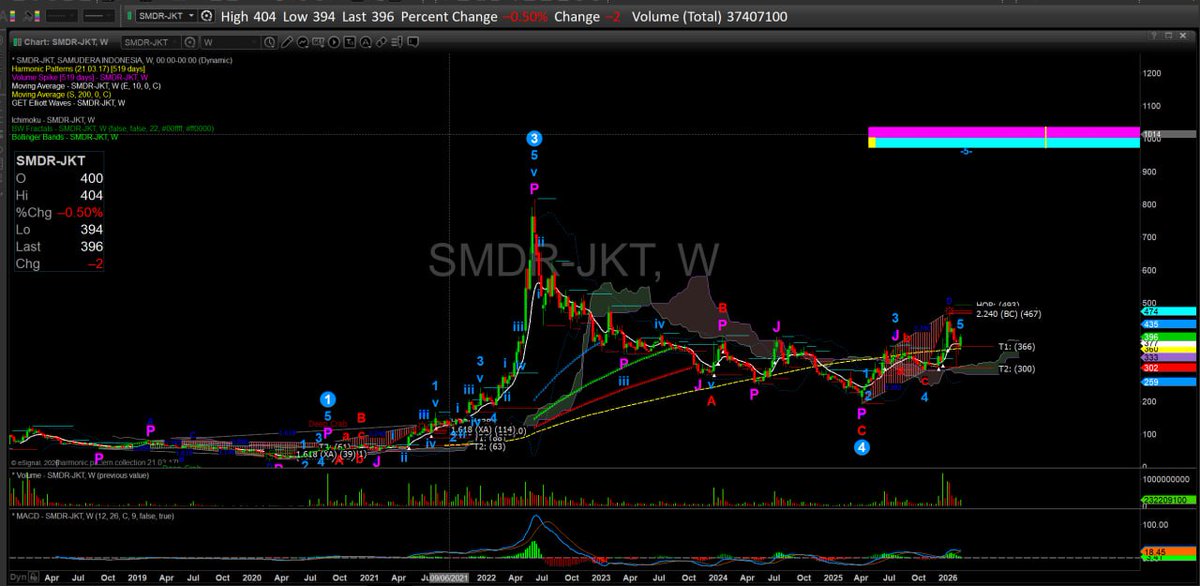Image resolution: width=1200 pixels, height=586 pixels.
Task: Click the circled wave 3 label at peak
Action: coord(535,138)
